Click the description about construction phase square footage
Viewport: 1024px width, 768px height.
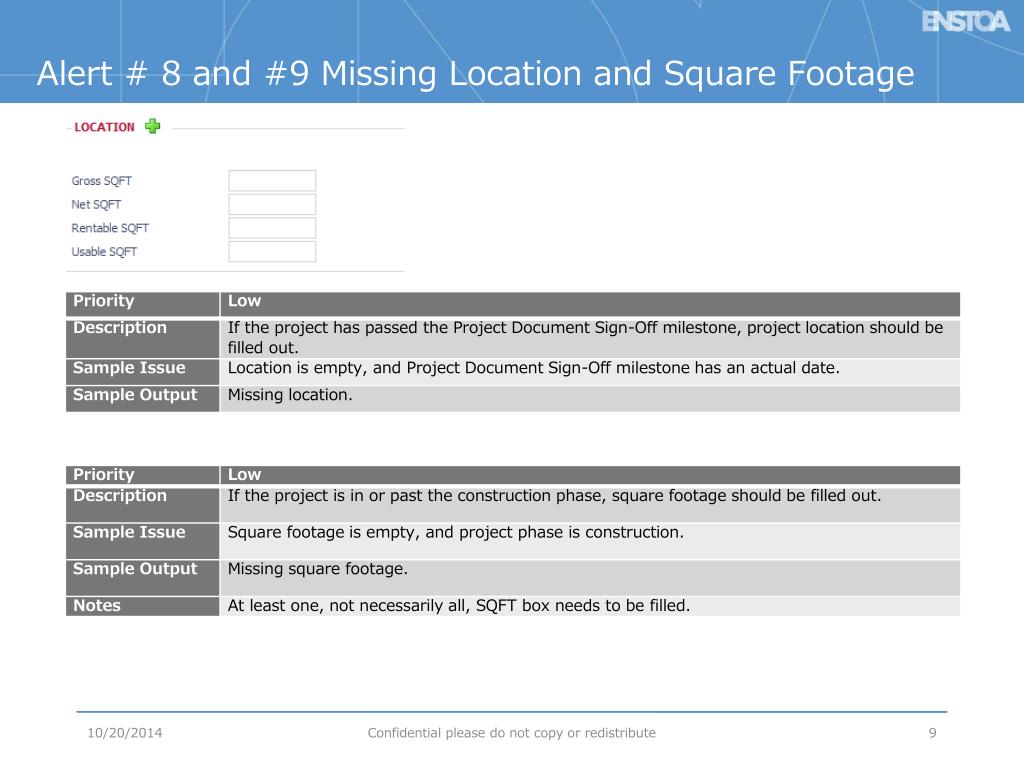(554, 496)
